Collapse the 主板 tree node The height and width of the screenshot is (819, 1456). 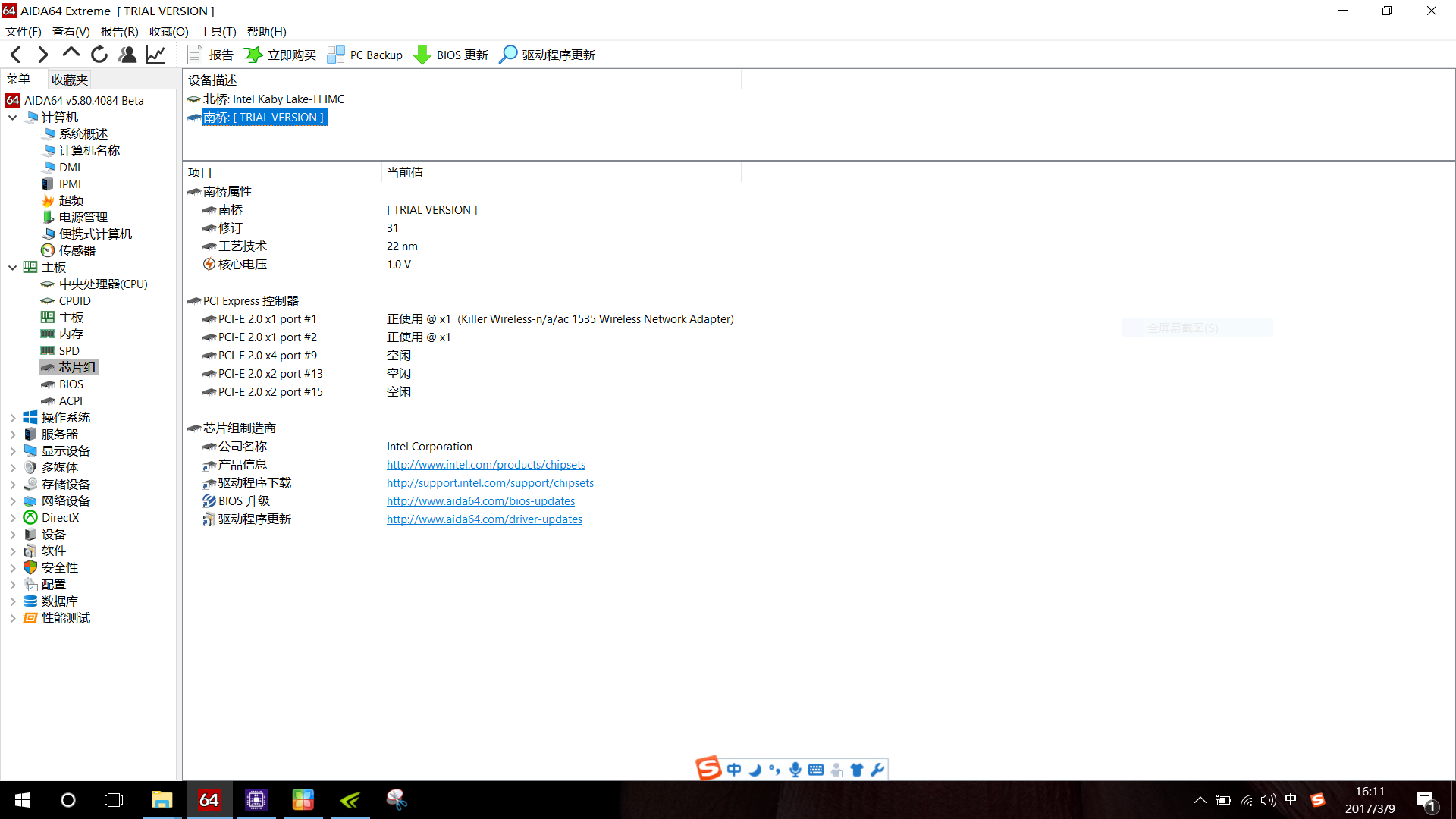[x=13, y=268]
